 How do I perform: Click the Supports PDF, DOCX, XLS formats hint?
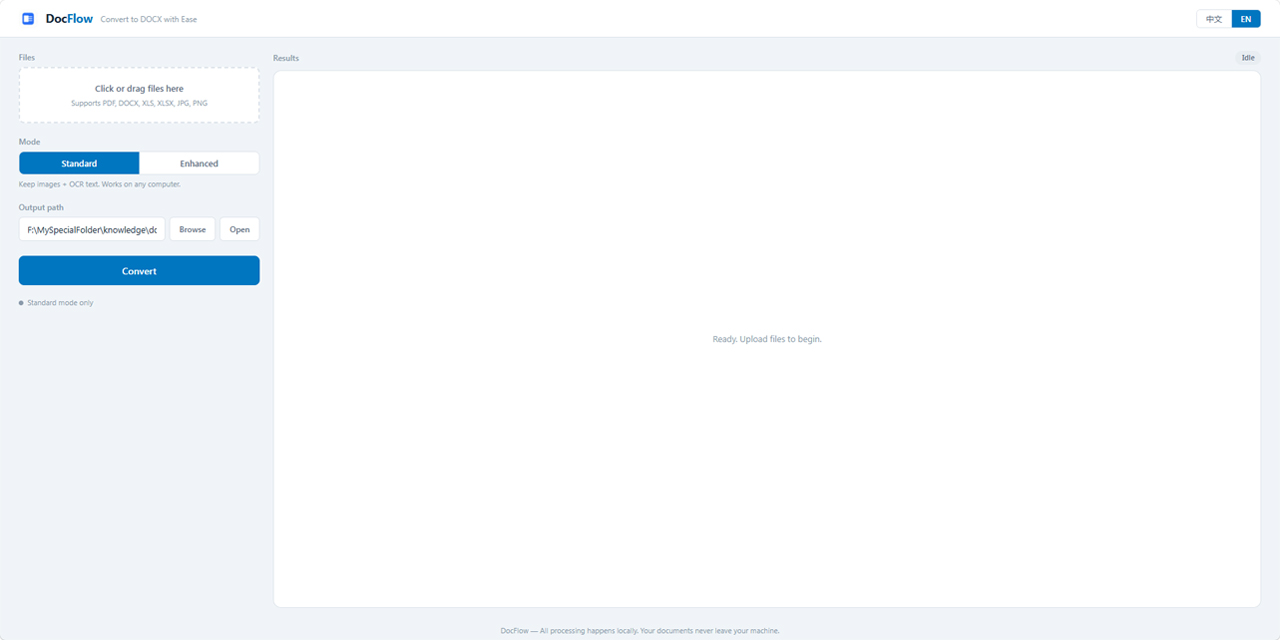[139, 103]
